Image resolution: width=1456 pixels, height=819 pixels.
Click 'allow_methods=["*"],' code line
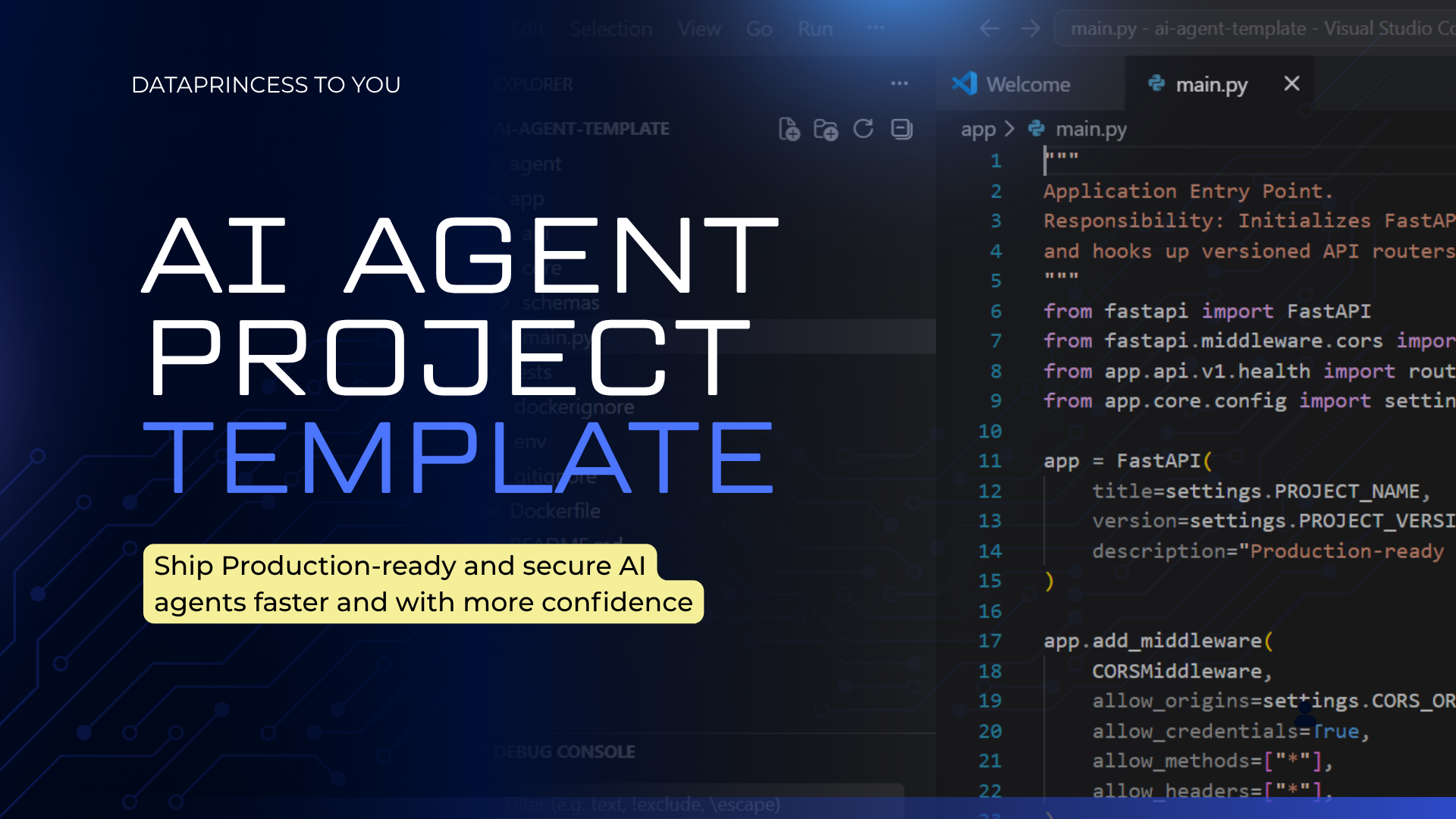1212,761
